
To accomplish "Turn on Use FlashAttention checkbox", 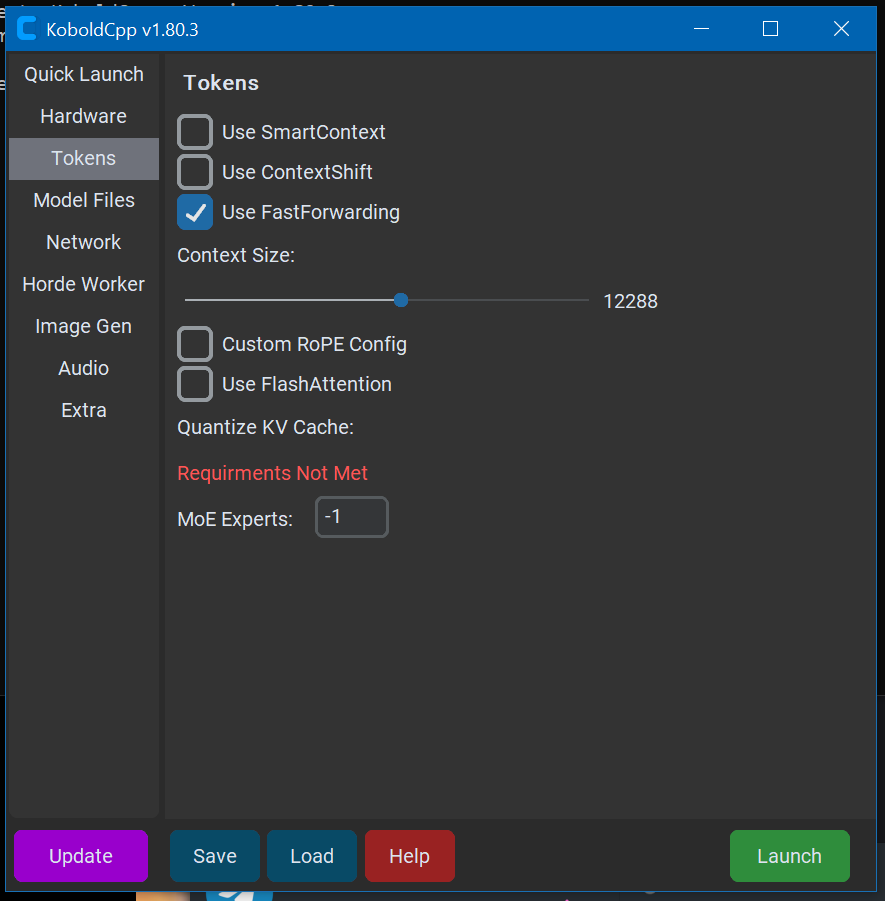I will pos(195,384).
